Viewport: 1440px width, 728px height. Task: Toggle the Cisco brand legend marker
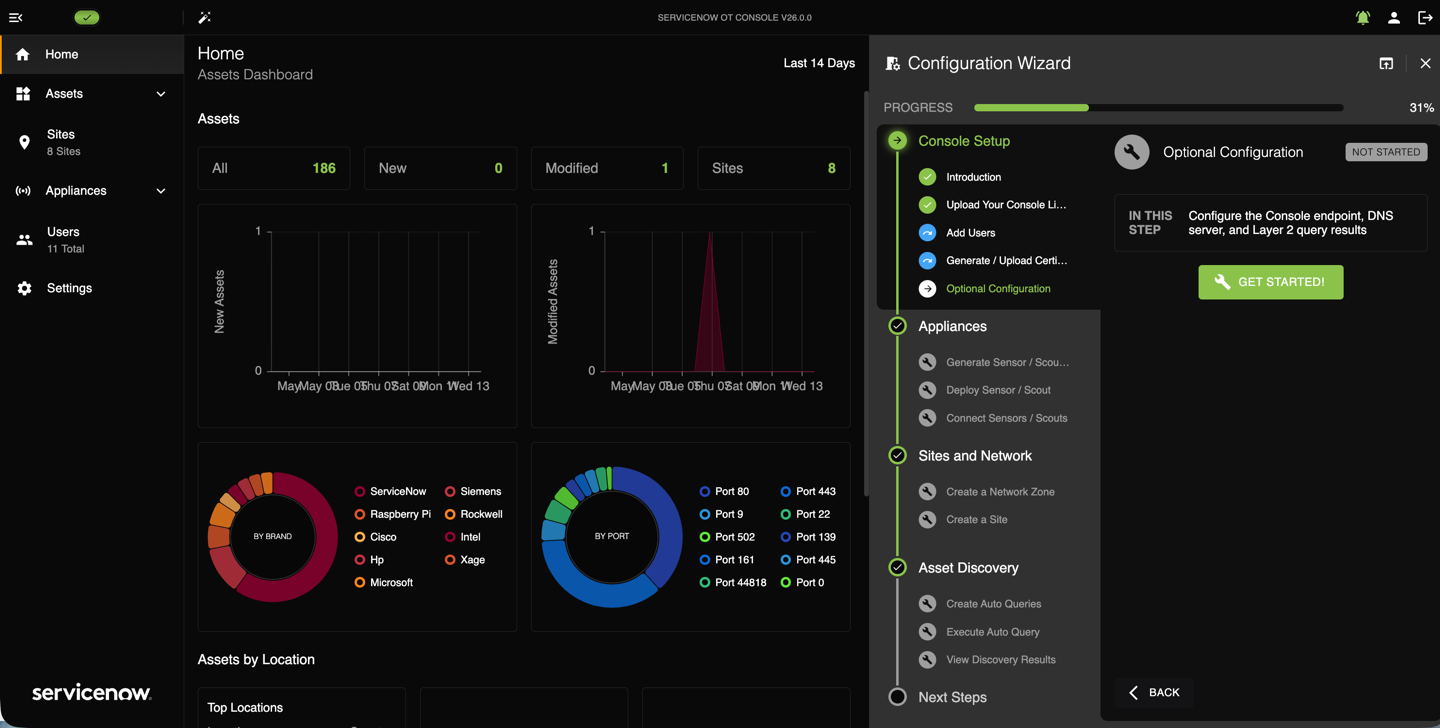pyautogui.click(x=360, y=537)
